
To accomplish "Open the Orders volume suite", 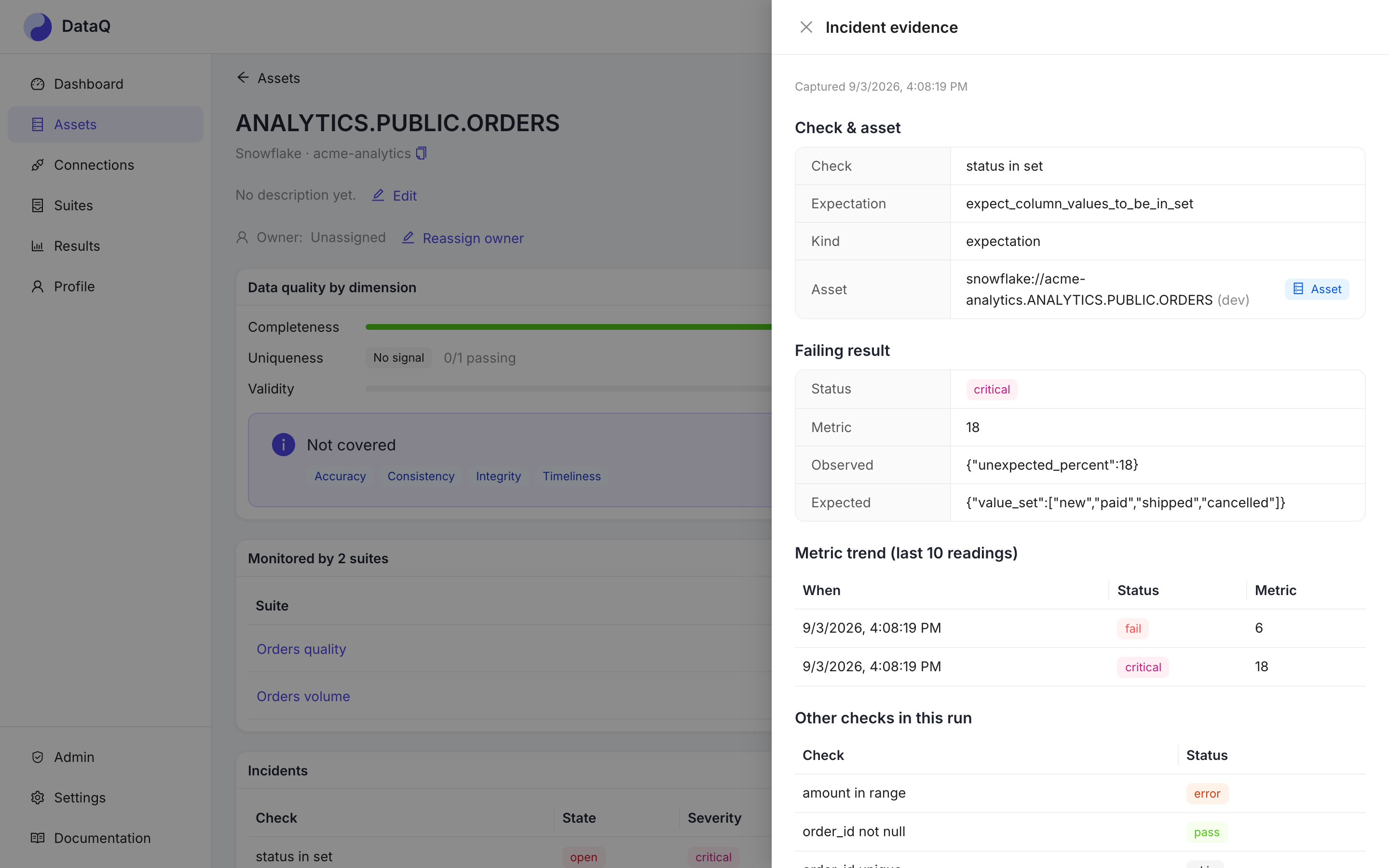I will click(303, 696).
